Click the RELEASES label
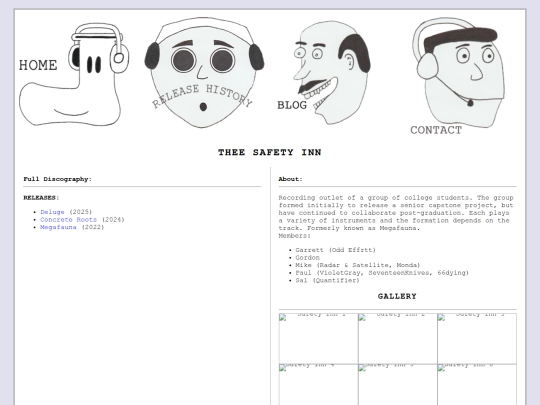540x405 pixels. [x=41, y=198]
